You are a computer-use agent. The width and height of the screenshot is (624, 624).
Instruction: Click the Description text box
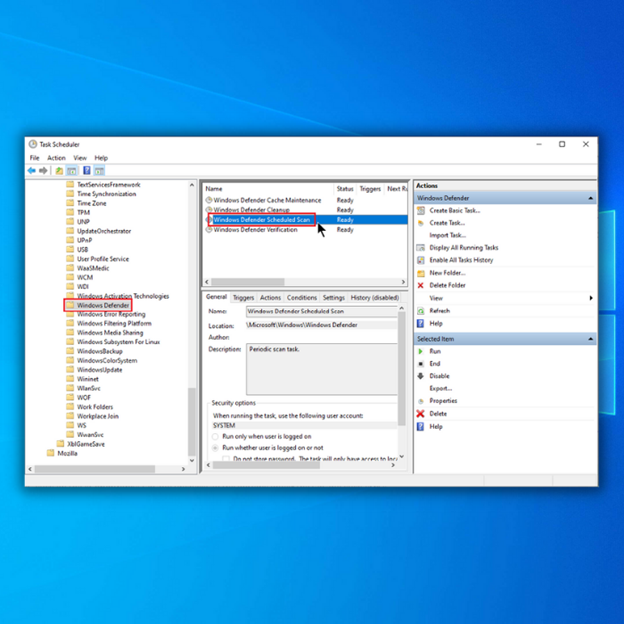[x=322, y=369]
